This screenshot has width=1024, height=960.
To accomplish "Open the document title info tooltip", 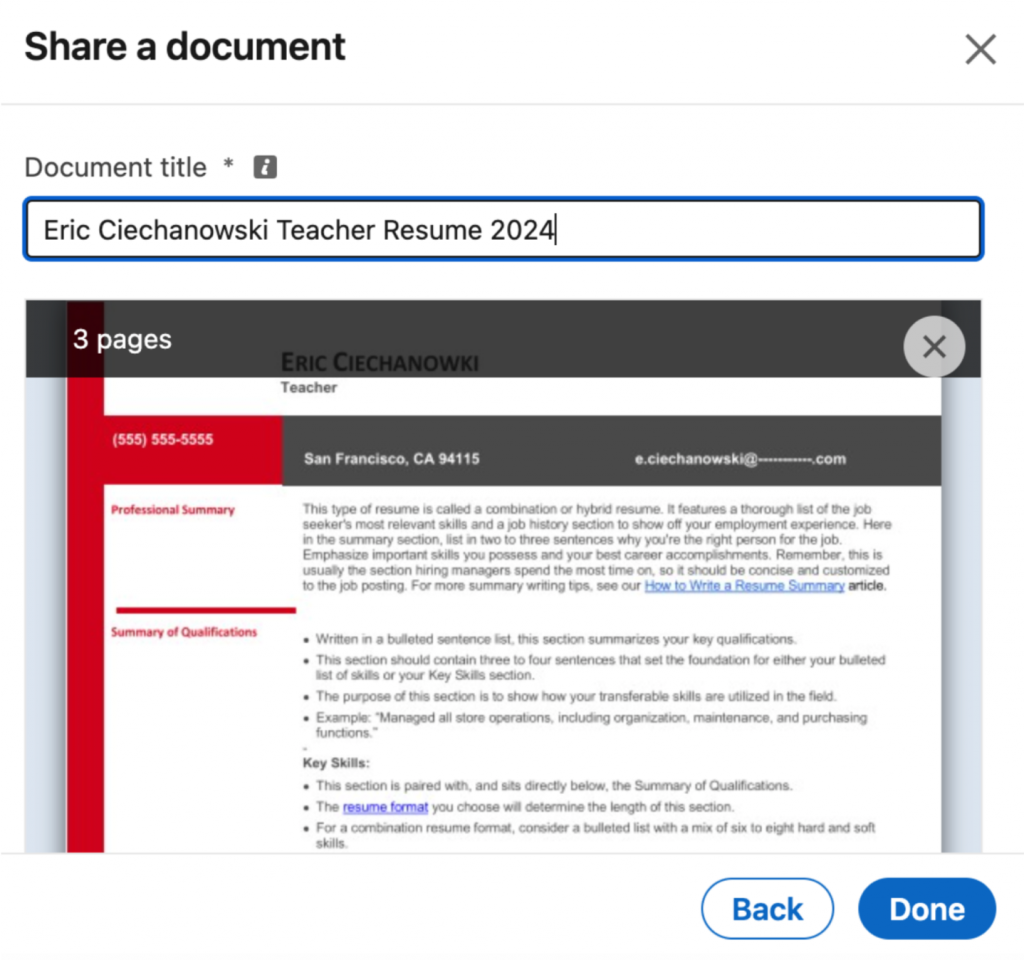I will (264, 167).
